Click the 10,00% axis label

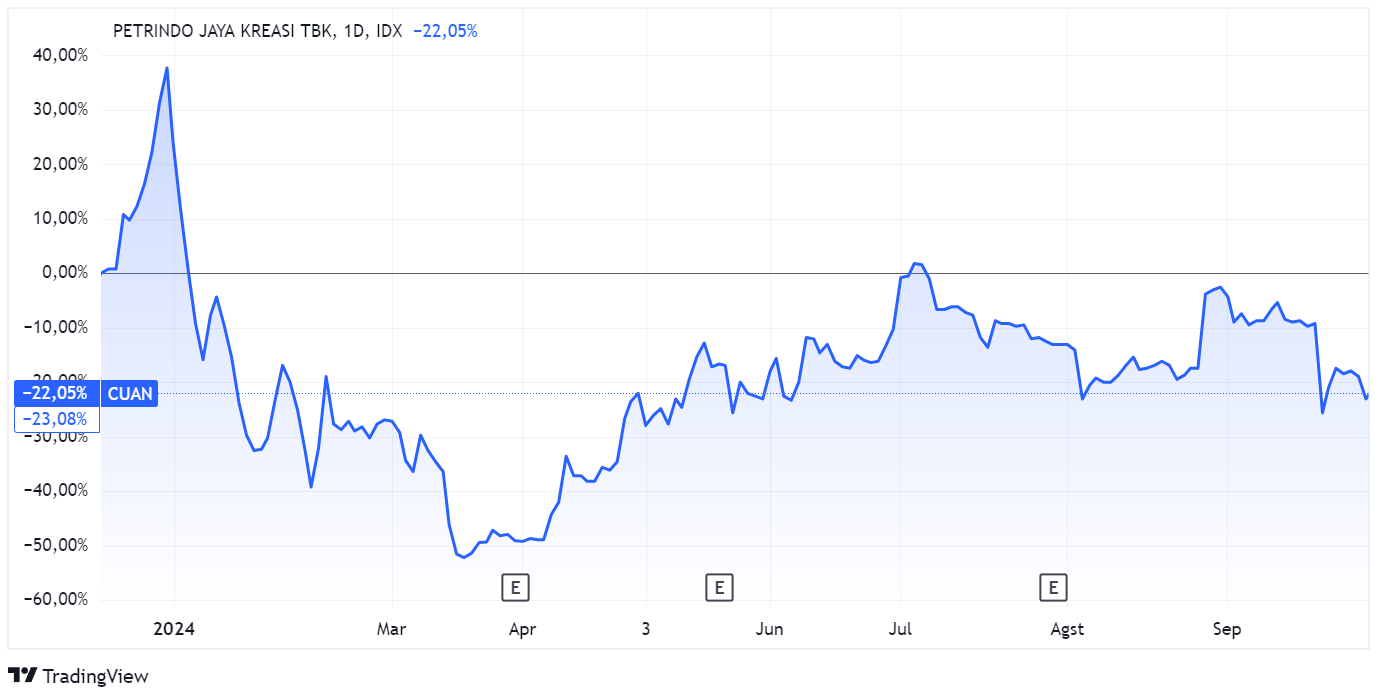click(61, 219)
